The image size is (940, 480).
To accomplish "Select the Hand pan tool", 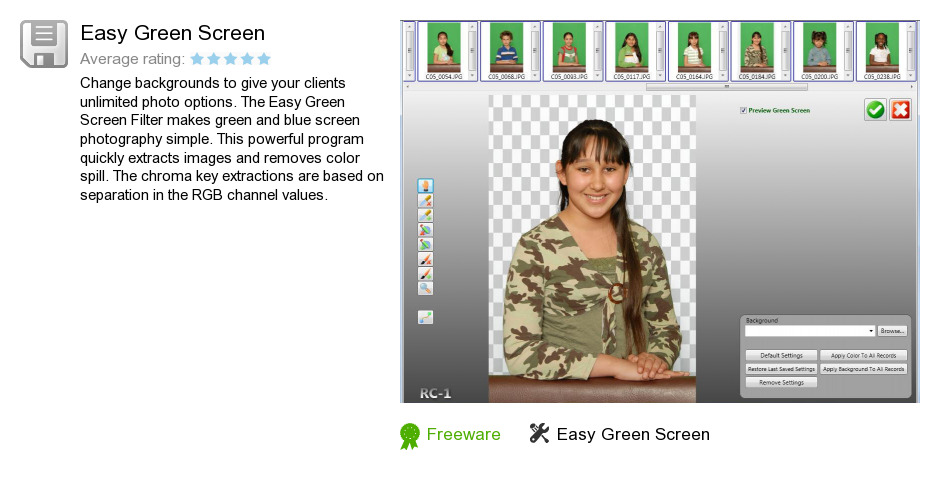I will pos(425,186).
